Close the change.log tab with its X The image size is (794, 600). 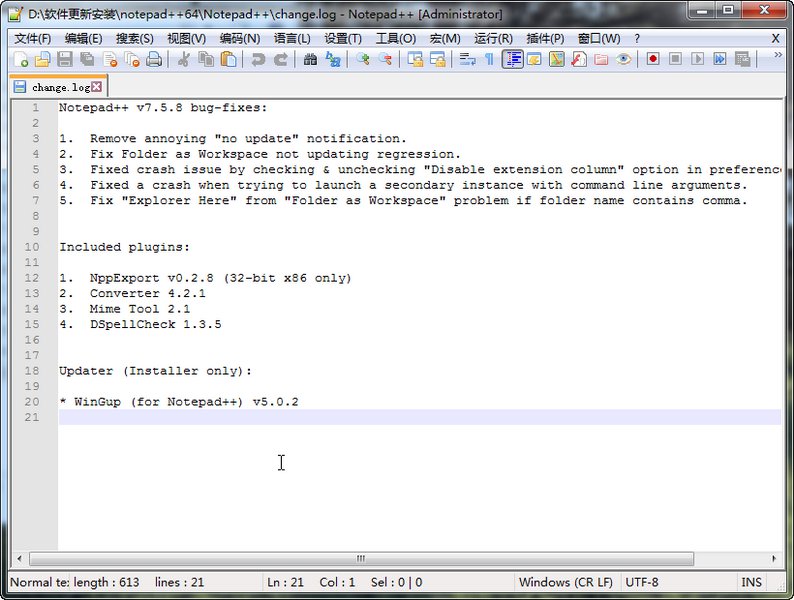pyautogui.click(x=97, y=87)
